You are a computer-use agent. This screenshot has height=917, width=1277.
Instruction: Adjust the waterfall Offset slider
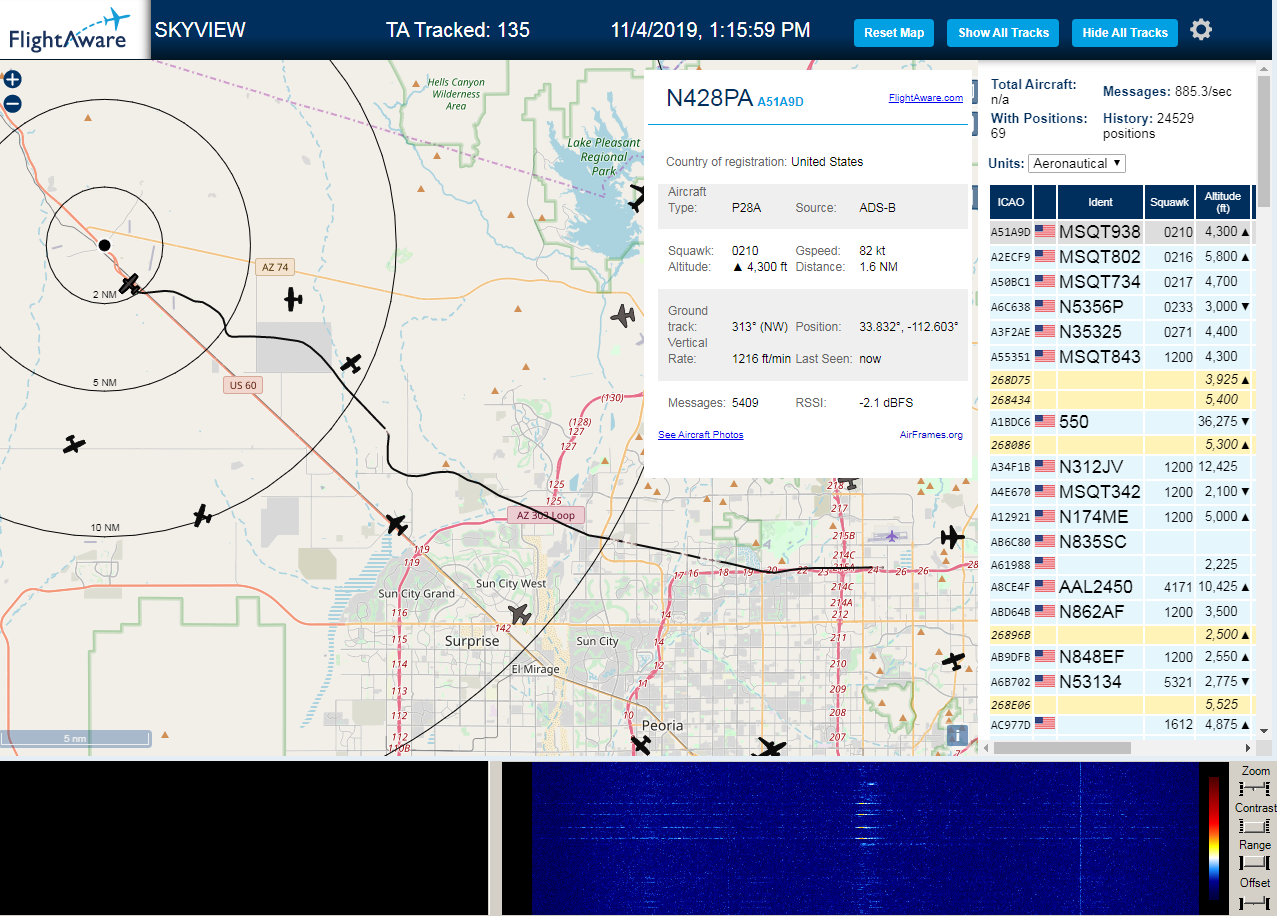pos(1254,903)
